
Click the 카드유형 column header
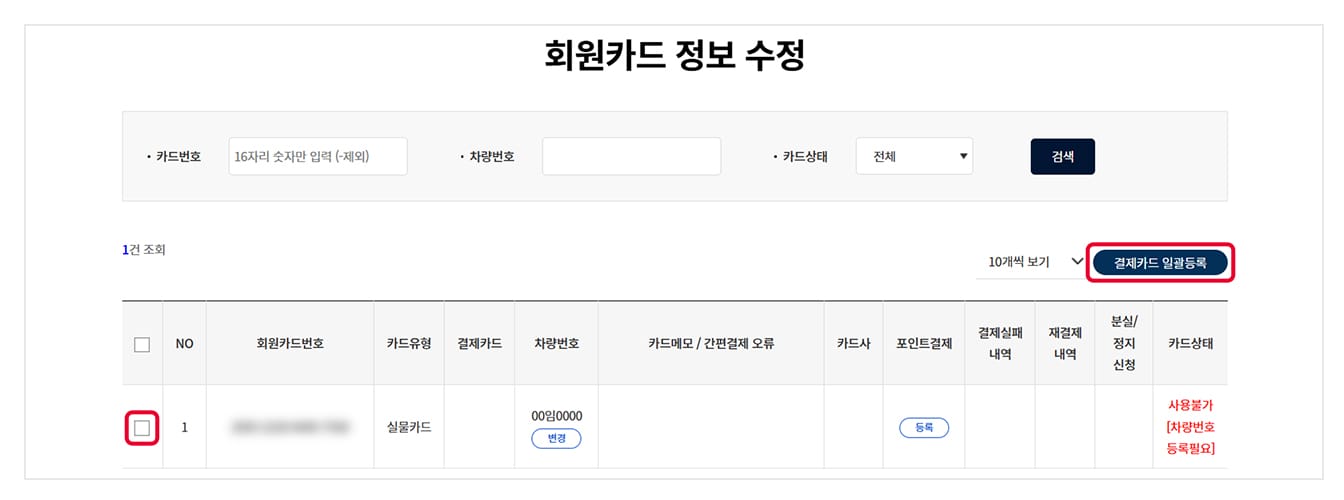[x=409, y=344]
